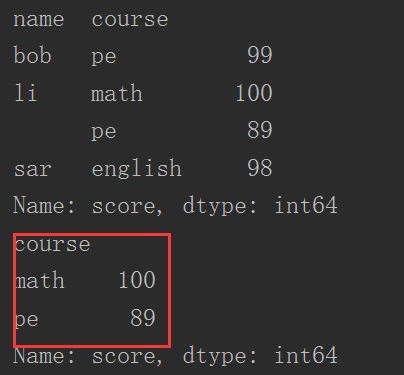Click value 100 in the second output
The image size is (404, 375).
137,280
